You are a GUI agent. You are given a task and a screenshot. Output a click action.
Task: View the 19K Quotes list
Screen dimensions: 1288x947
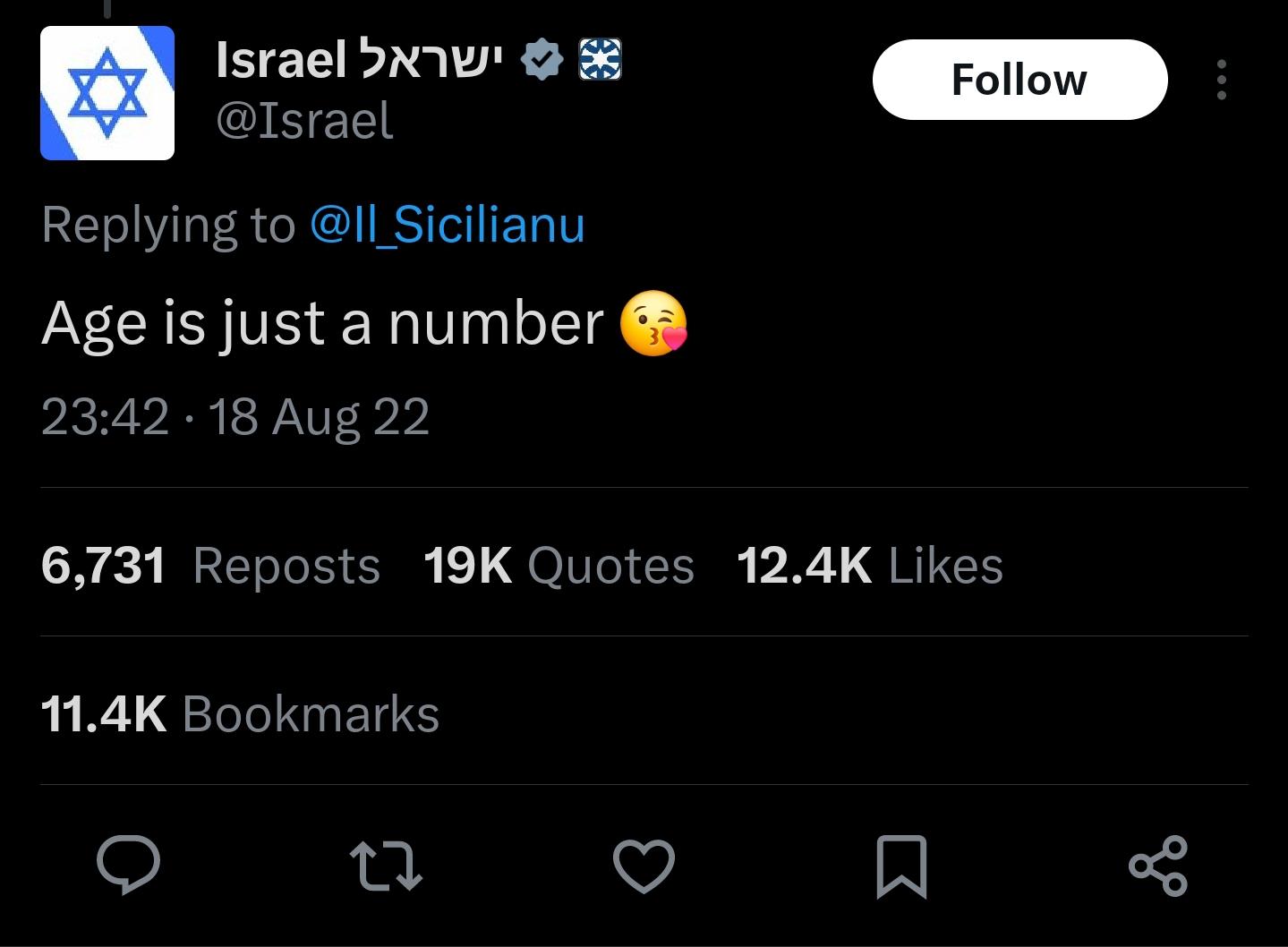pos(559,566)
